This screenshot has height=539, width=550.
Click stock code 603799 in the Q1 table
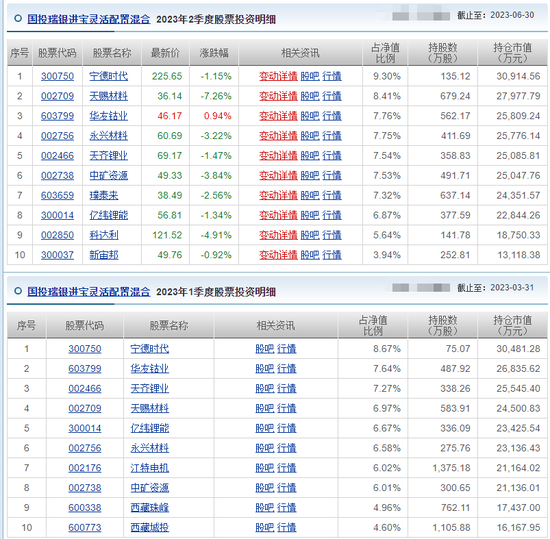85,369
